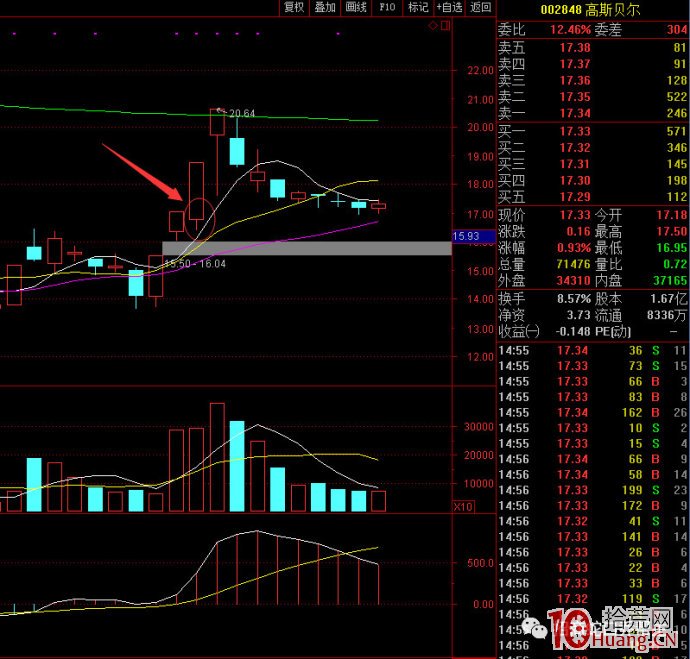690x659 pixels.
Task: Click the 委差 value 304
Action: (x=676, y=30)
